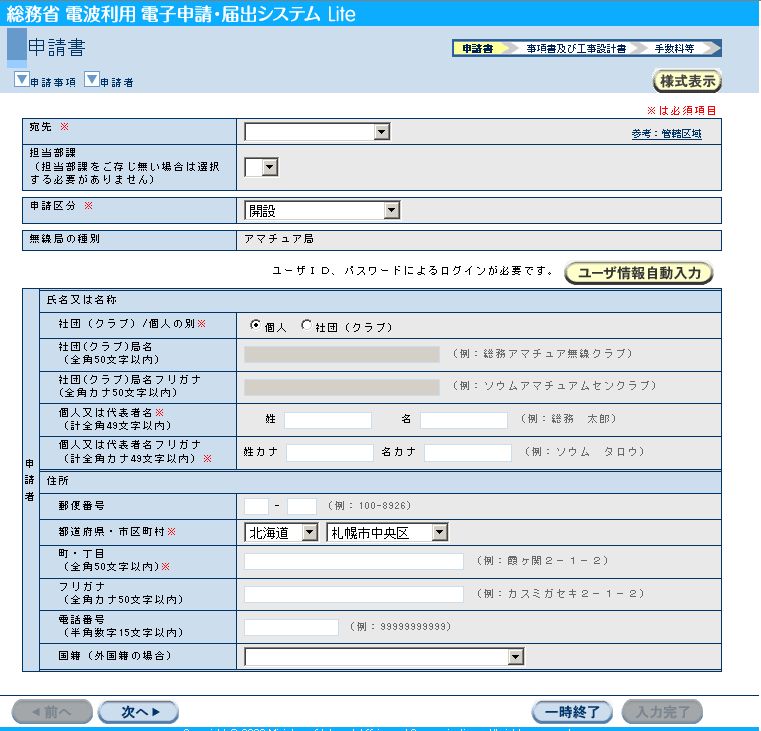Click the 次へ next button
761x731 pixels.
138,712
